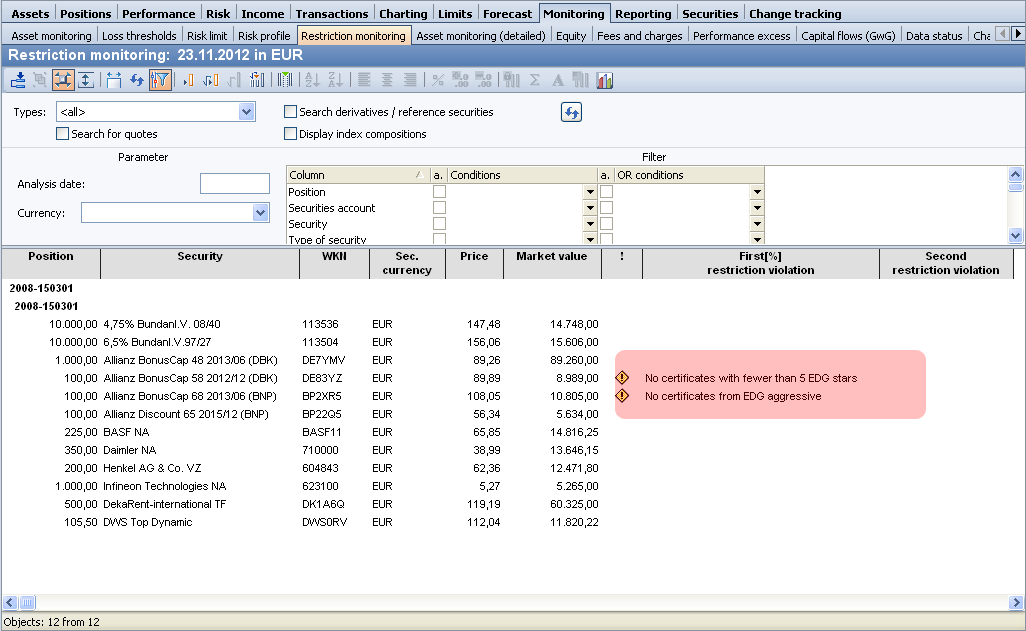Switch to the Reporting menu tab
Screen dimensions: 1026x631
pyautogui.click(x=642, y=14)
